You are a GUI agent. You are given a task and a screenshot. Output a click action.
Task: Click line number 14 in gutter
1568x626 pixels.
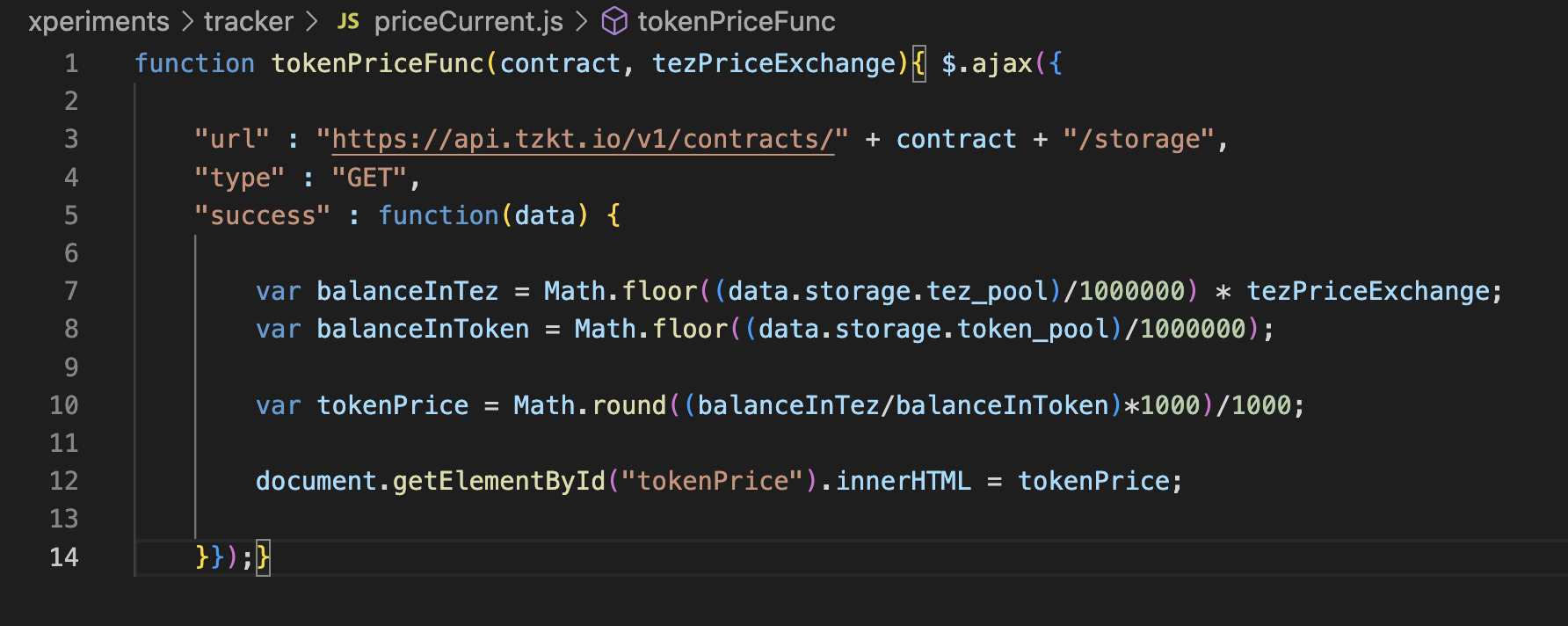[64, 557]
